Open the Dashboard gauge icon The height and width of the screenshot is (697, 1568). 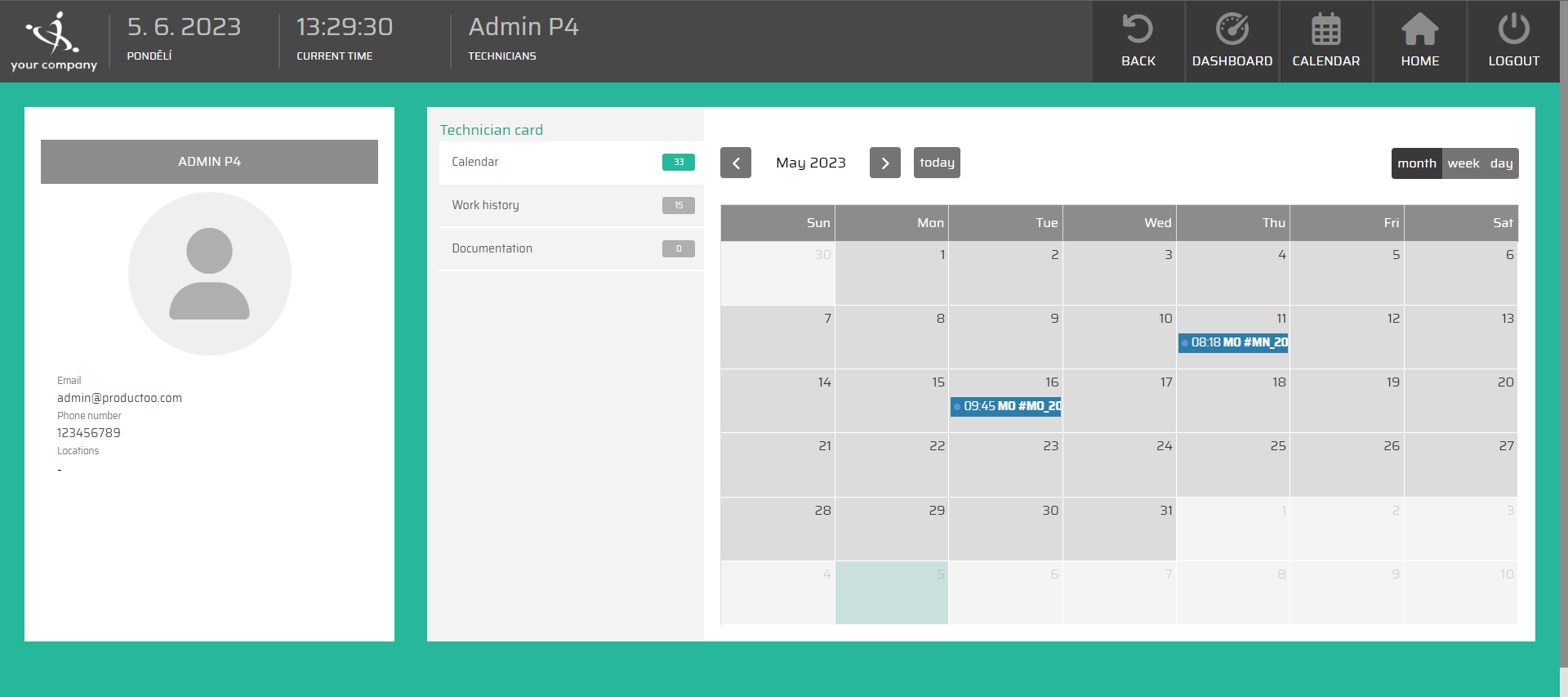1232,30
